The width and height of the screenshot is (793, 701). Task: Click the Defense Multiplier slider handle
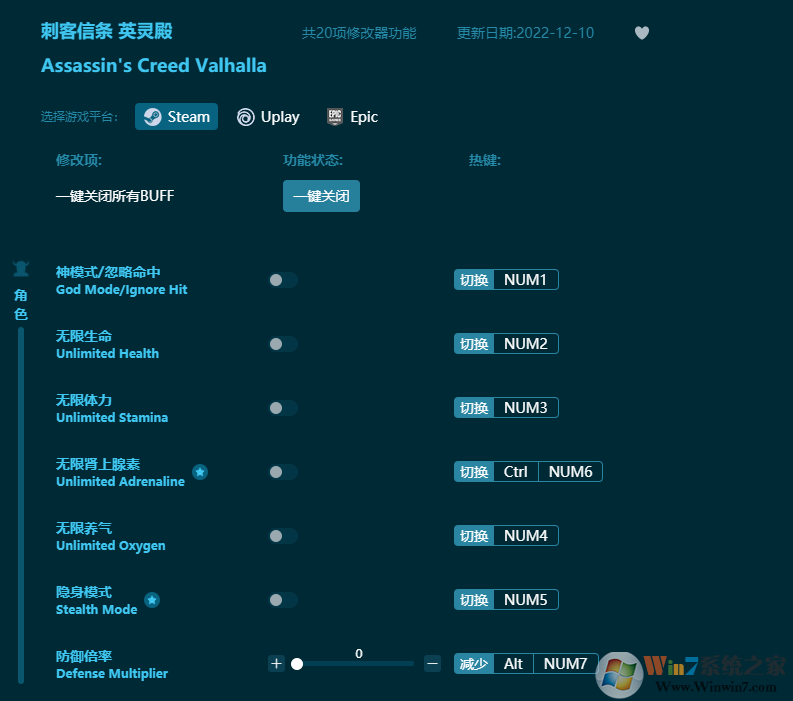(297, 664)
